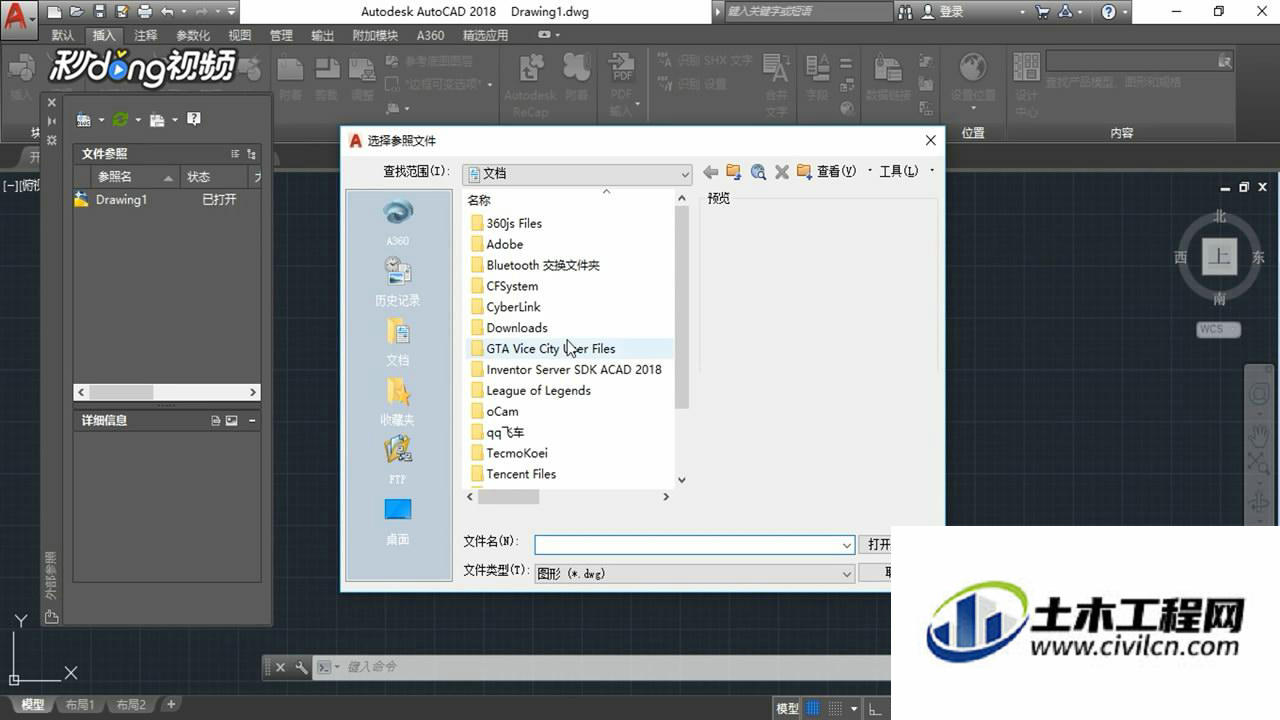Click the search binoculars icon in title bar
Screen dimensions: 1280x720
click(906, 12)
